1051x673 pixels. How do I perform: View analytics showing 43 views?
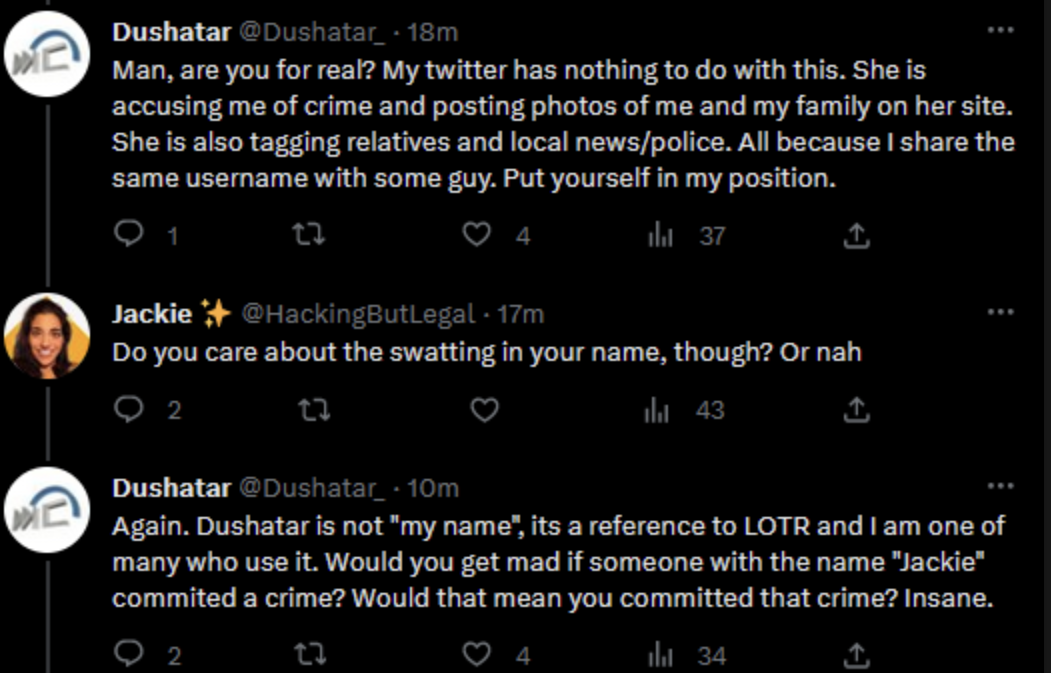(656, 411)
